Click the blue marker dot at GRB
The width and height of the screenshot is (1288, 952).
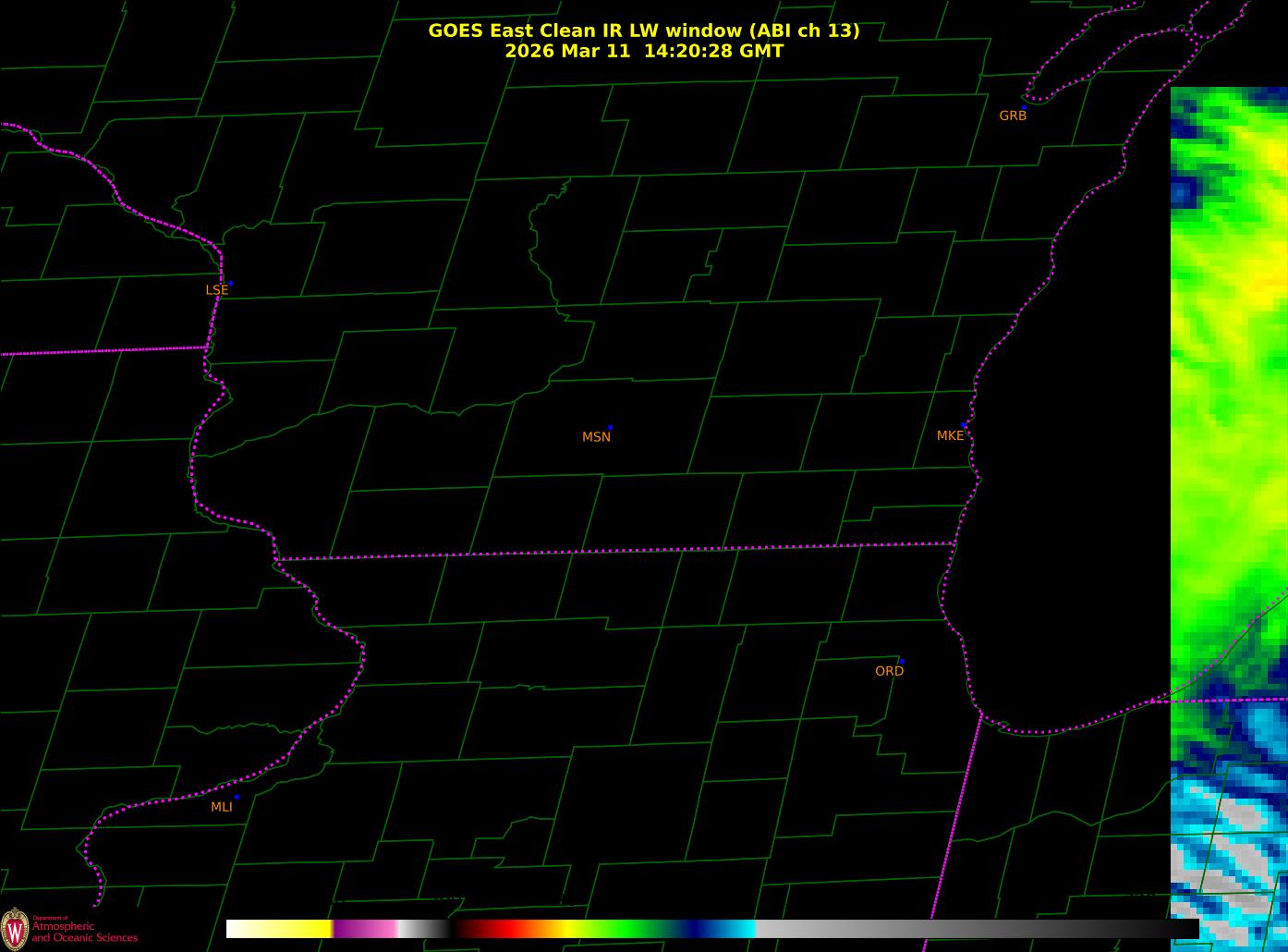click(x=1024, y=107)
